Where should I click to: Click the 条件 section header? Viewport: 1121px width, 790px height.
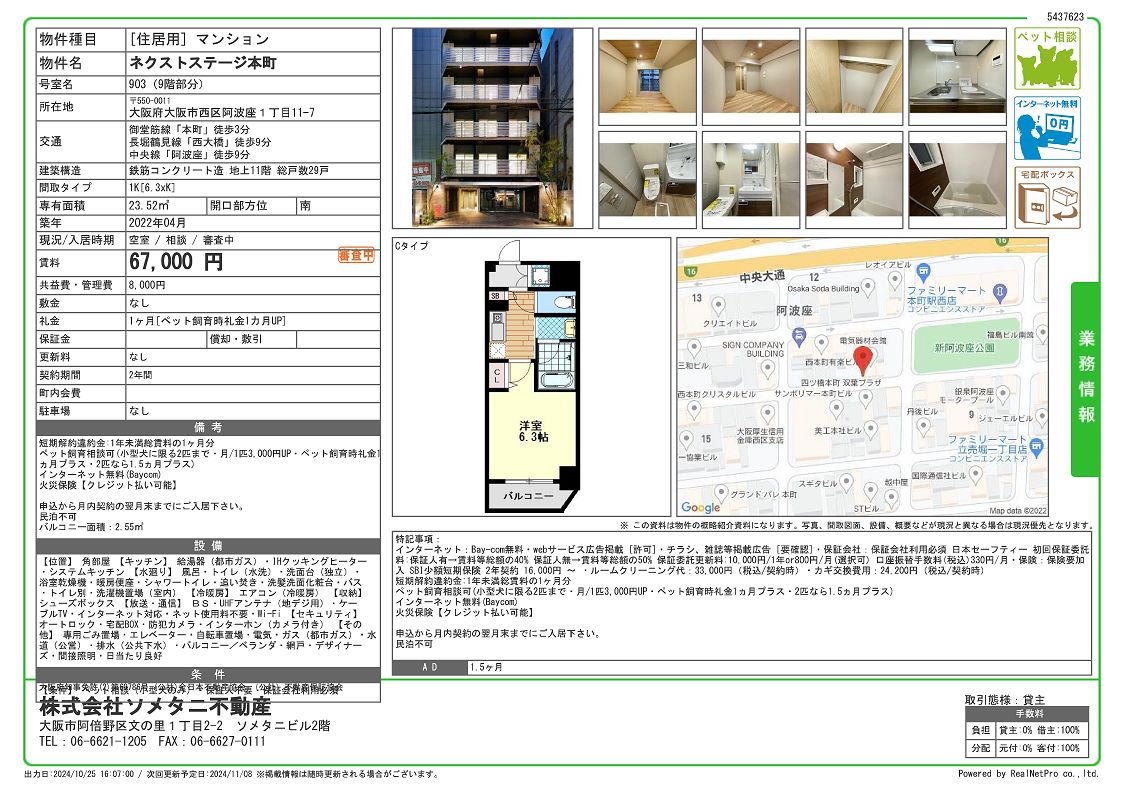pos(208,674)
